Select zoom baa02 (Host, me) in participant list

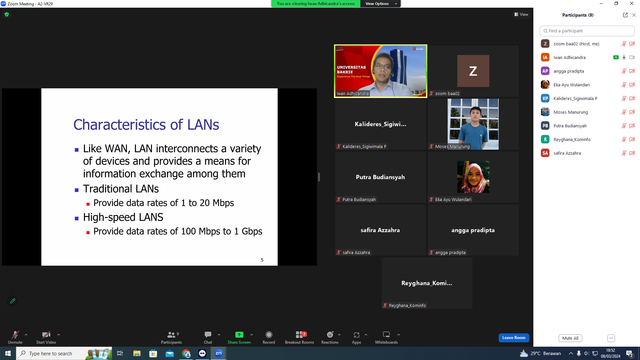click(587, 44)
